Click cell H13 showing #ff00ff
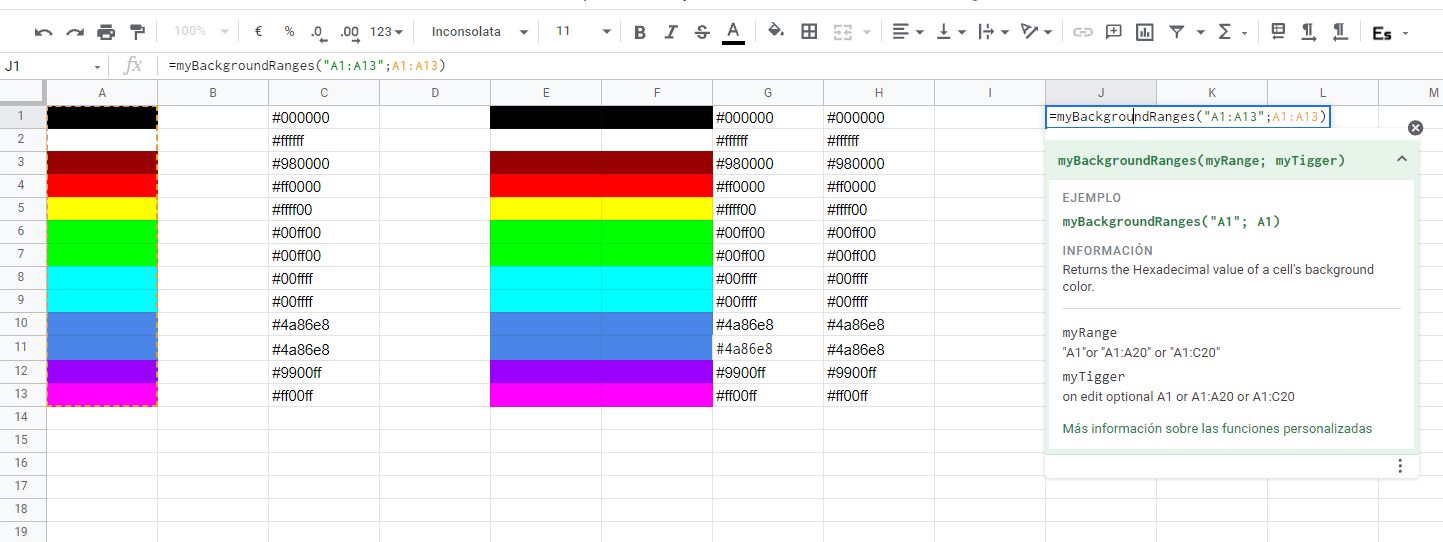1443x542 pixels. [x=879, y=395]
